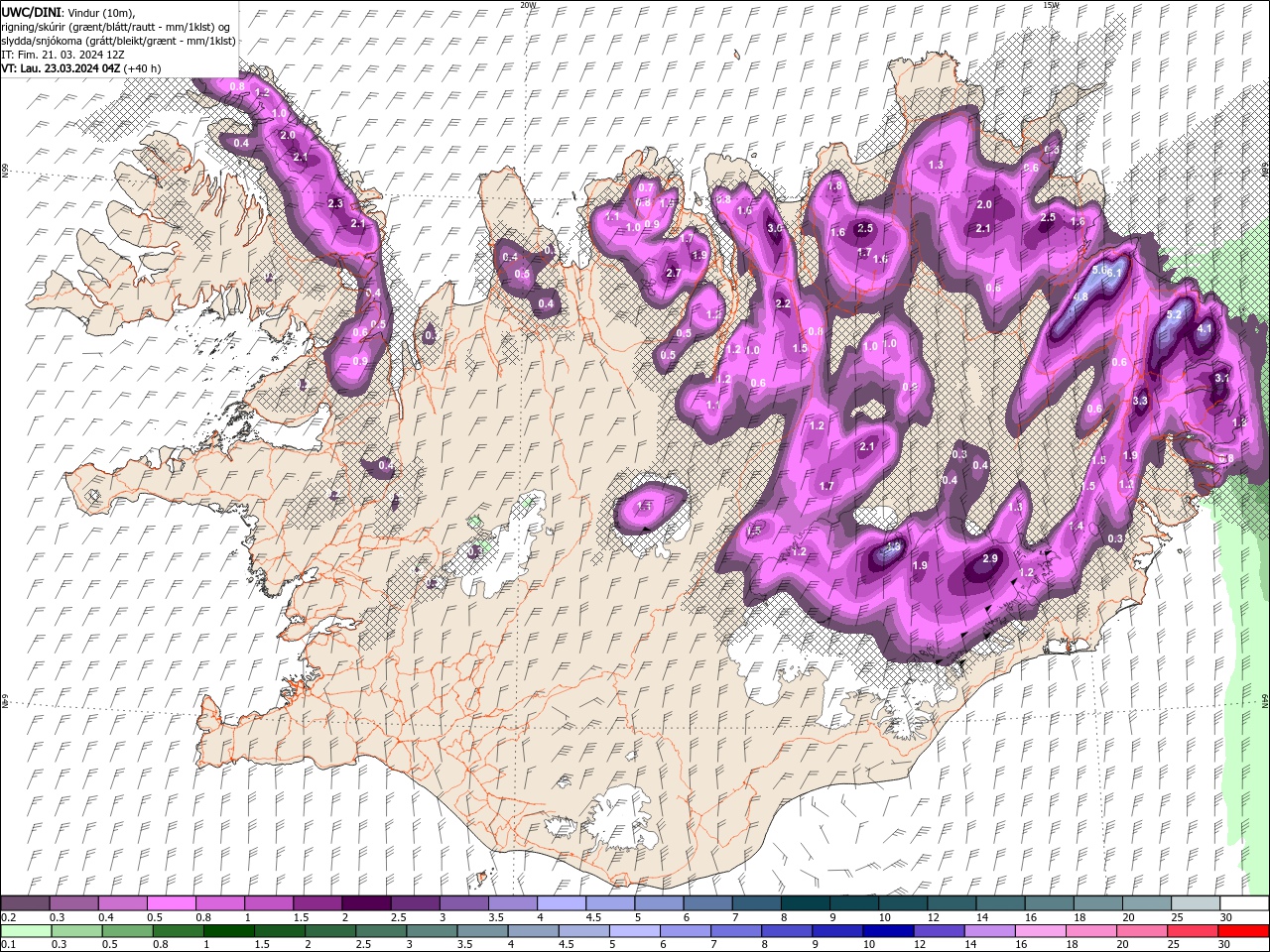Click the 20W longitude label
Viewport: 1270px width, 952px height.
(528, 5)
